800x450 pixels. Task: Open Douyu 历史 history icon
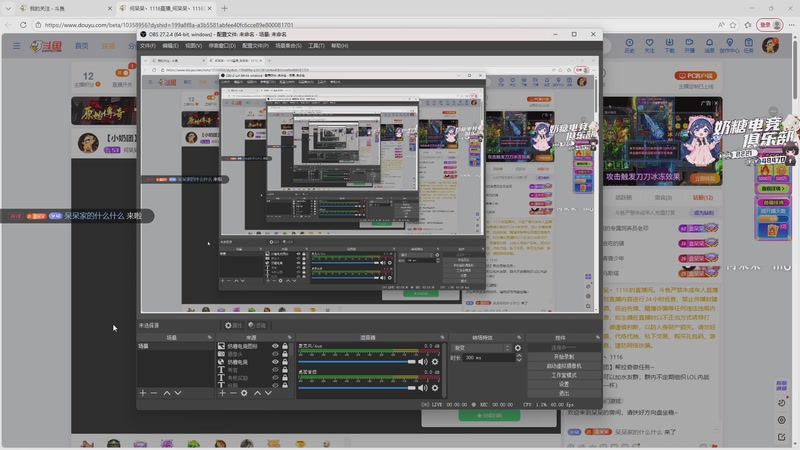pos(630,45)
